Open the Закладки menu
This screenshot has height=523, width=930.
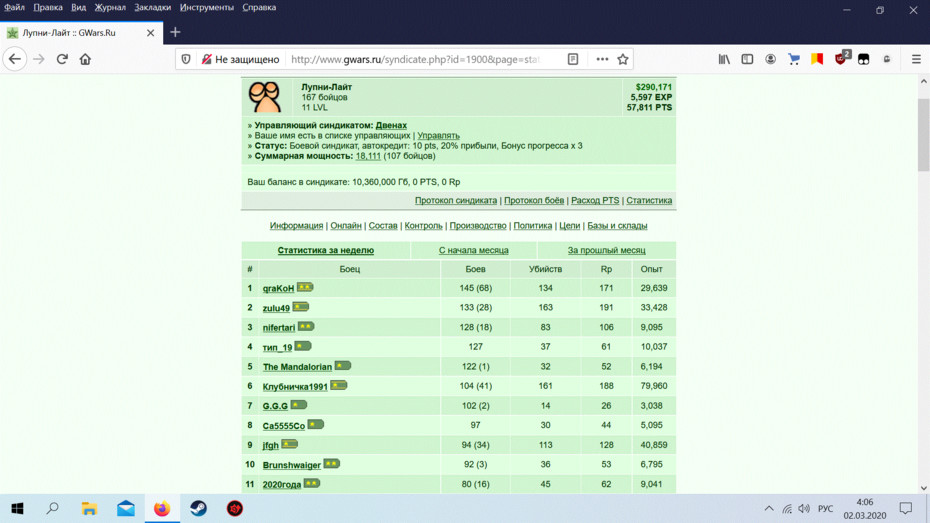tap(152, 8)
